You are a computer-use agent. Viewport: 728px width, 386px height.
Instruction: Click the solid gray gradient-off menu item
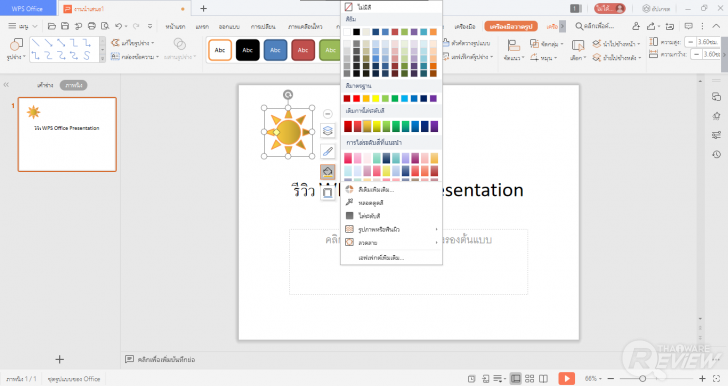pyautogui.click(x=391, y=216)
